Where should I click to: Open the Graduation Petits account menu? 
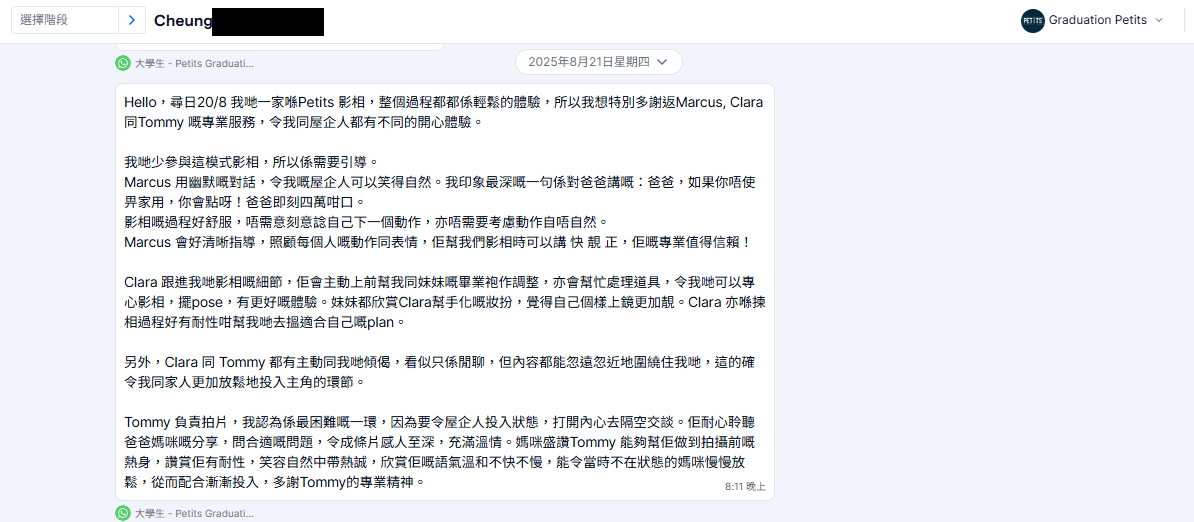click(x=1093, y=21)
